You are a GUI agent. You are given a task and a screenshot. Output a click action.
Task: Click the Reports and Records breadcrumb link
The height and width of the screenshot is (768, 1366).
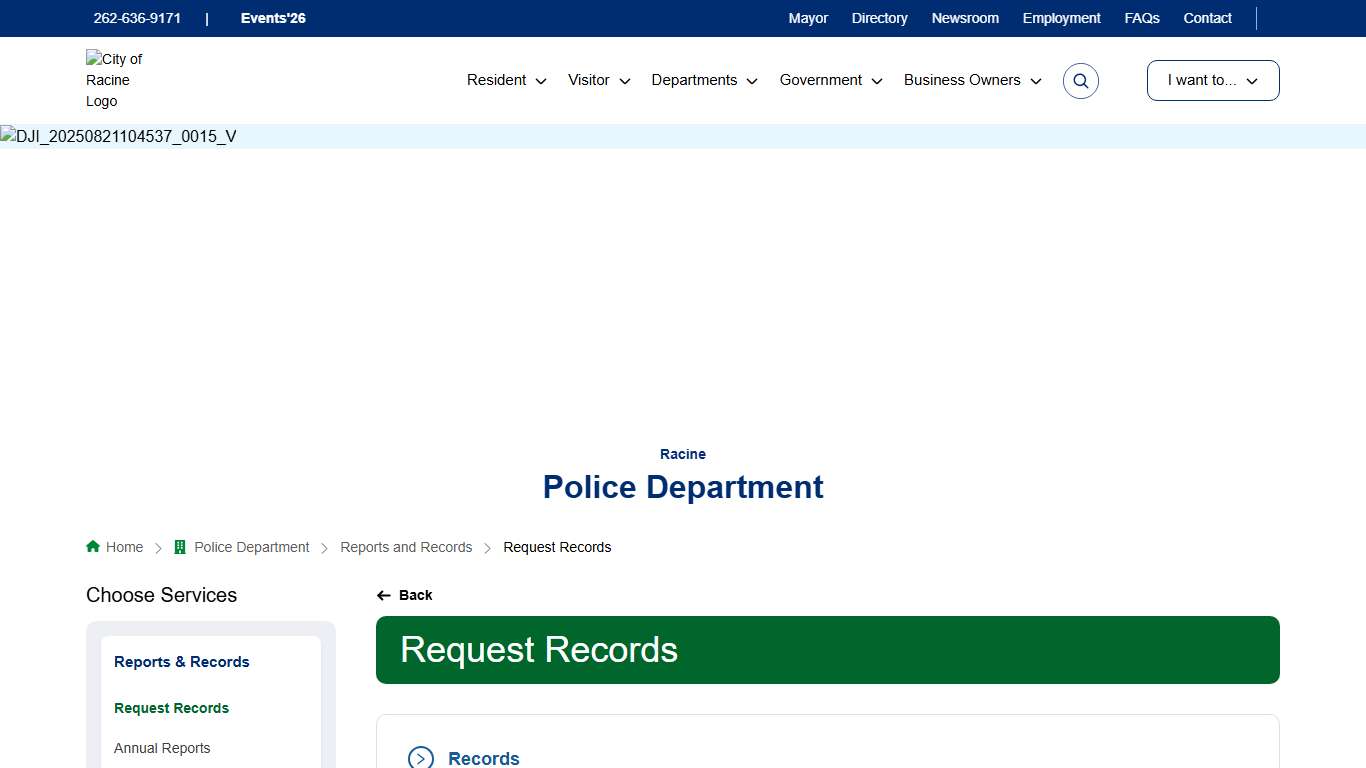[x=406, y=547]
